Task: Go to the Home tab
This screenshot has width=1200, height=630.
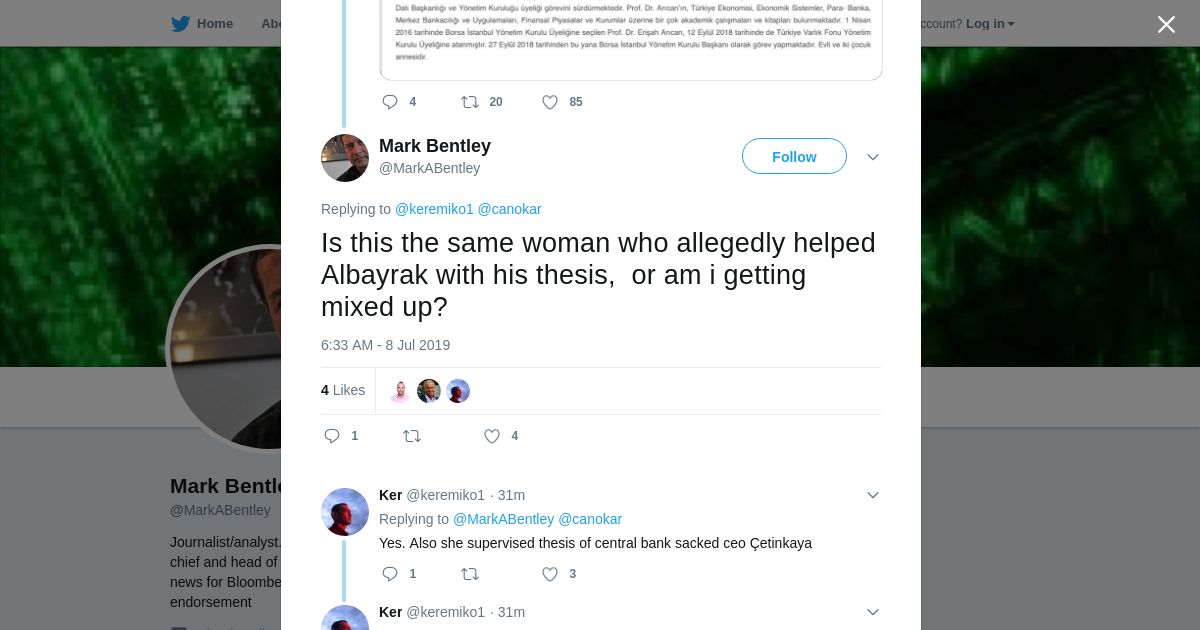Action: click(214, 24)
